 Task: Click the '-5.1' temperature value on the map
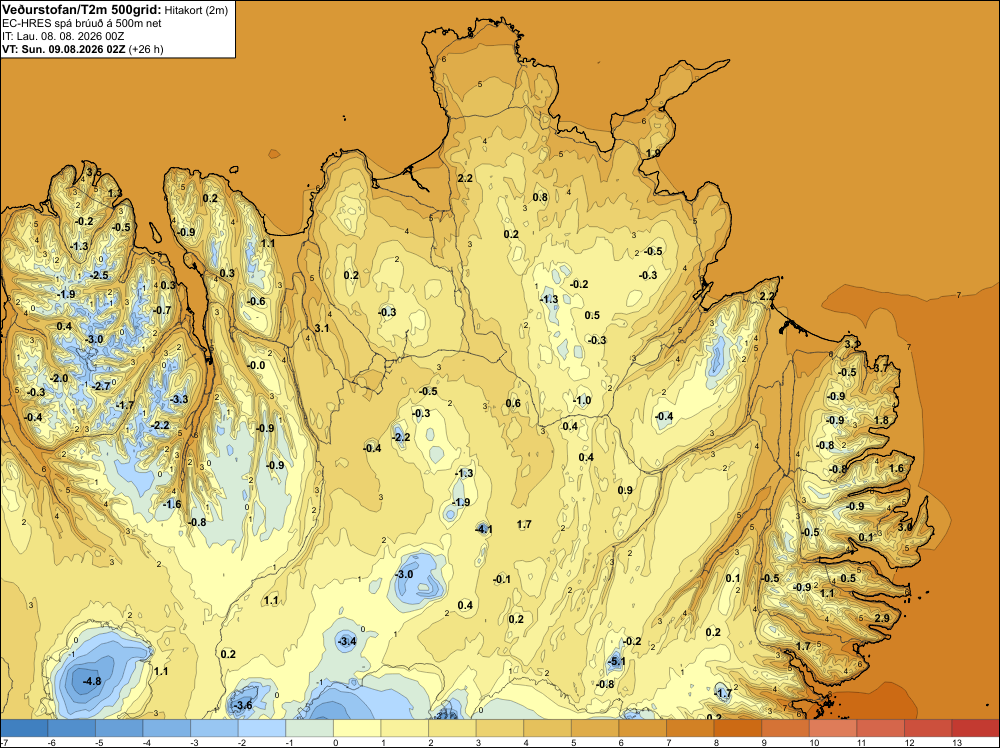pyautogui.click(x=616, y=662)
